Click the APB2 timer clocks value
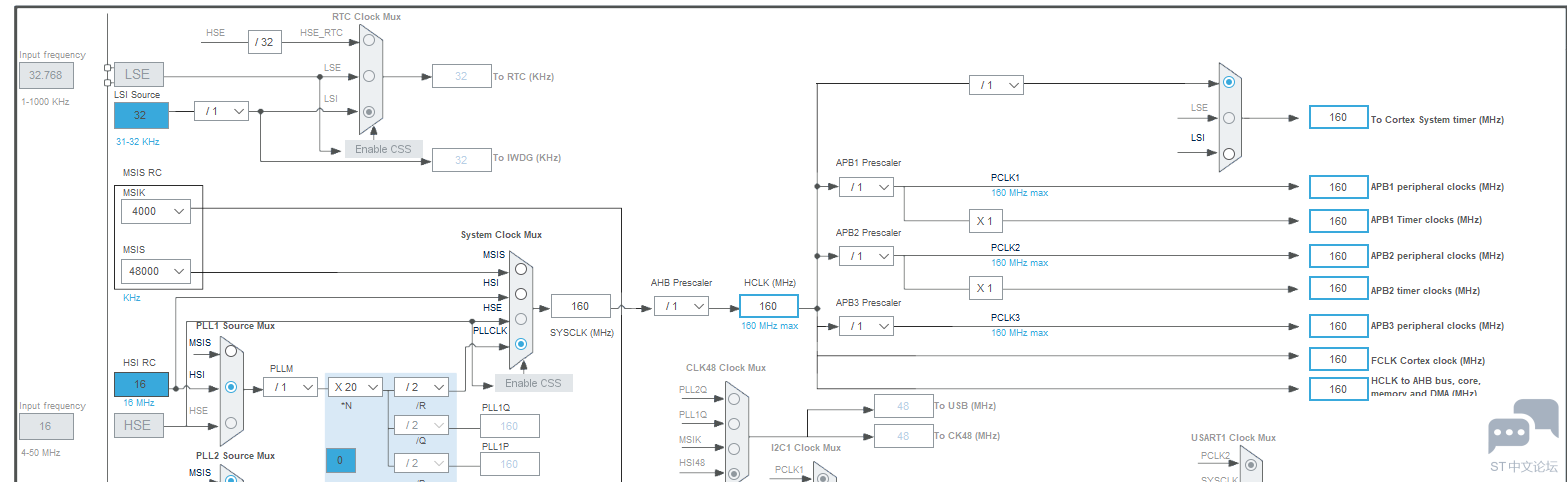This screenshot has width=1567, height=482. coord(1339,288)
